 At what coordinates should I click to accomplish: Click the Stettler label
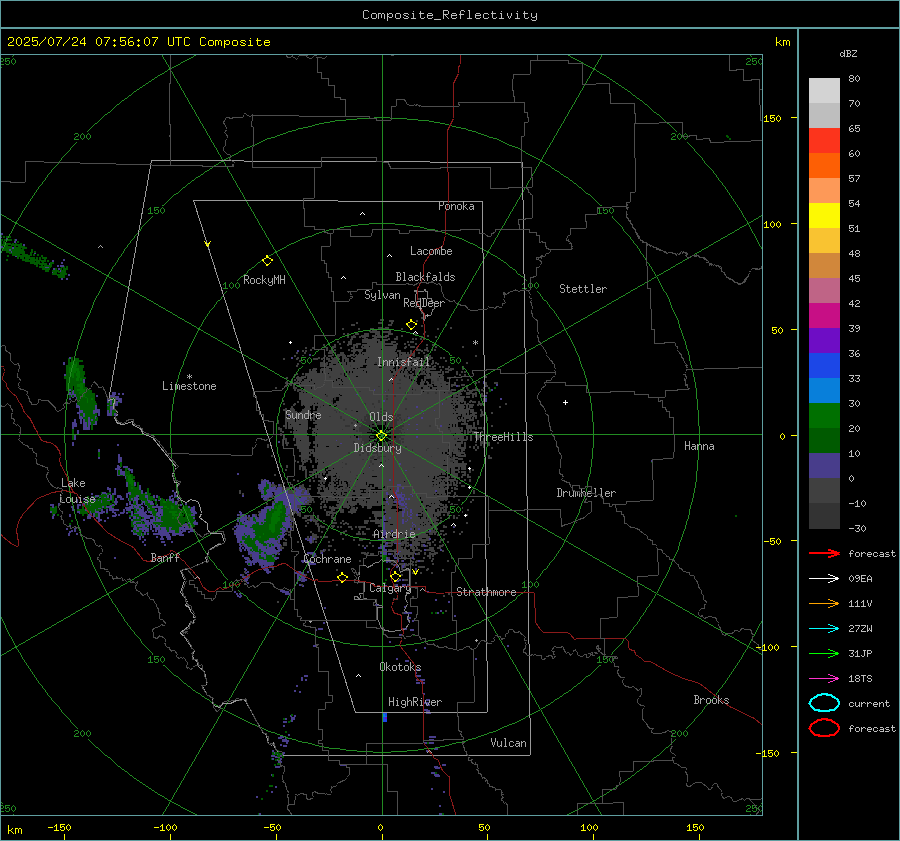583,289
